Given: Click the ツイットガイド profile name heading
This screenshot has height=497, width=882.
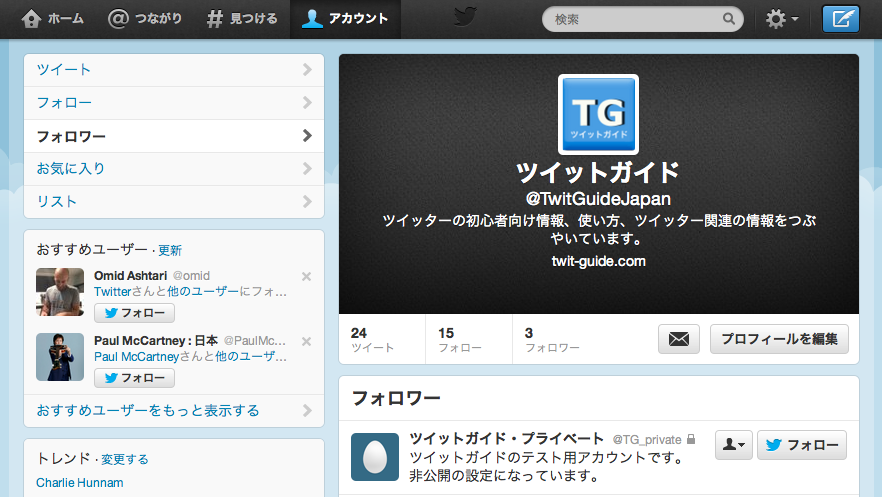Looking at the screenshot, I should click(x=598, y=172).
